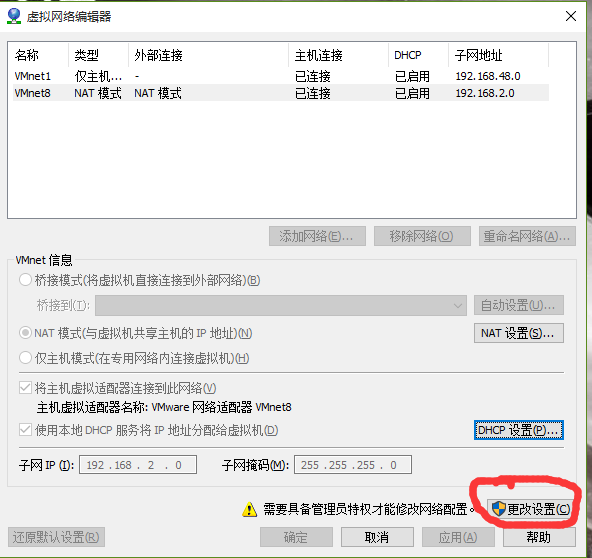The width and height of the screenshot is (592, 558).
Task: Select the VMnet1 row in the list
Action: click(281, 76)
